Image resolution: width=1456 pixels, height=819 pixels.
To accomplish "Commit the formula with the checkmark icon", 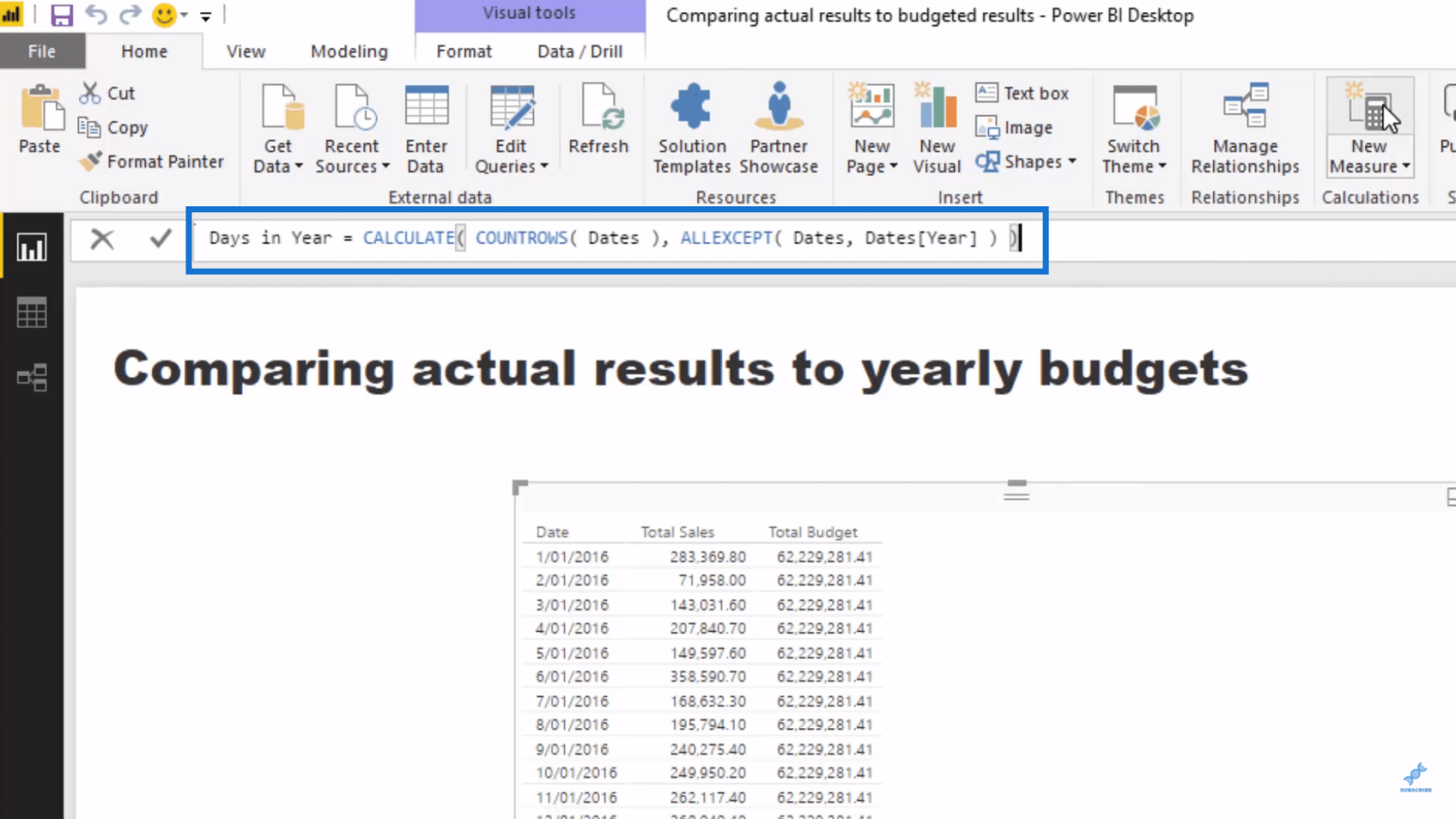I will pos(160,238).
